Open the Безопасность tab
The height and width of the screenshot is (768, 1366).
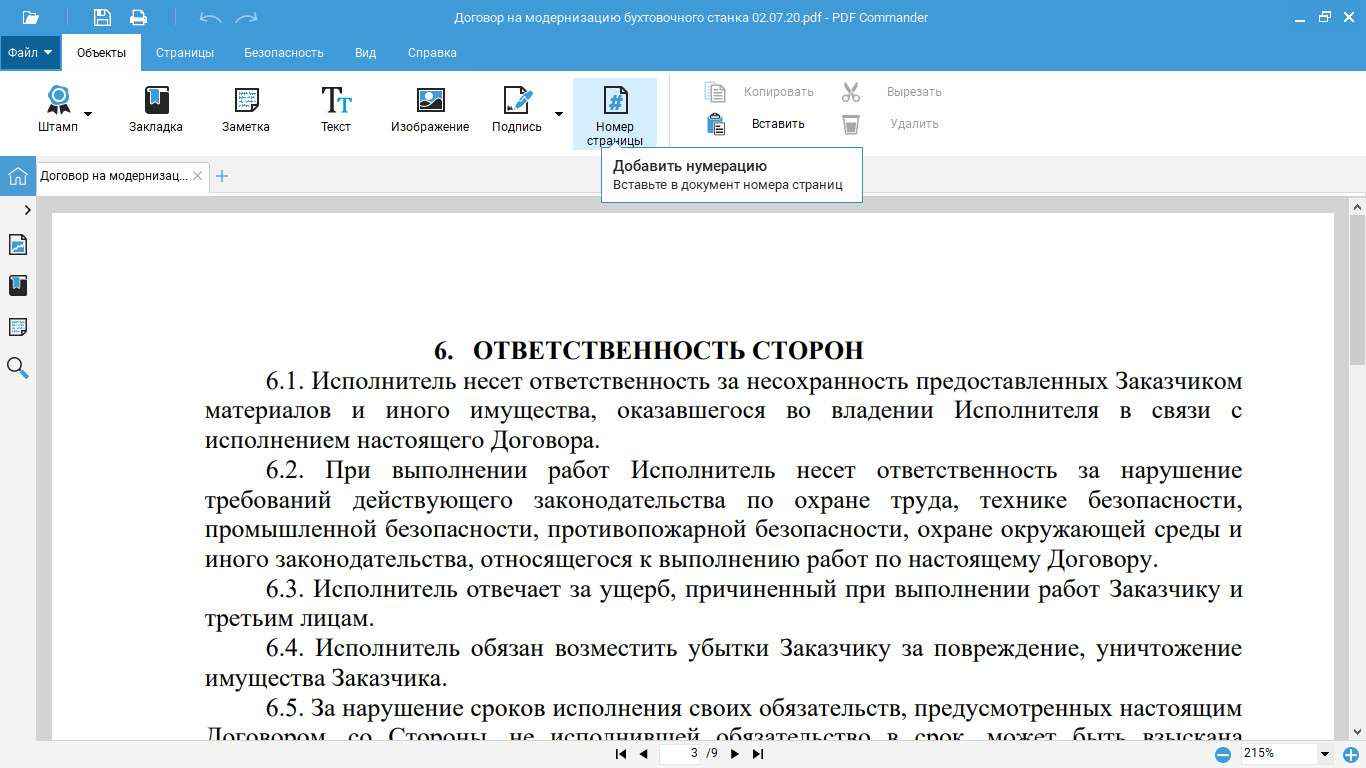[284, 53]
